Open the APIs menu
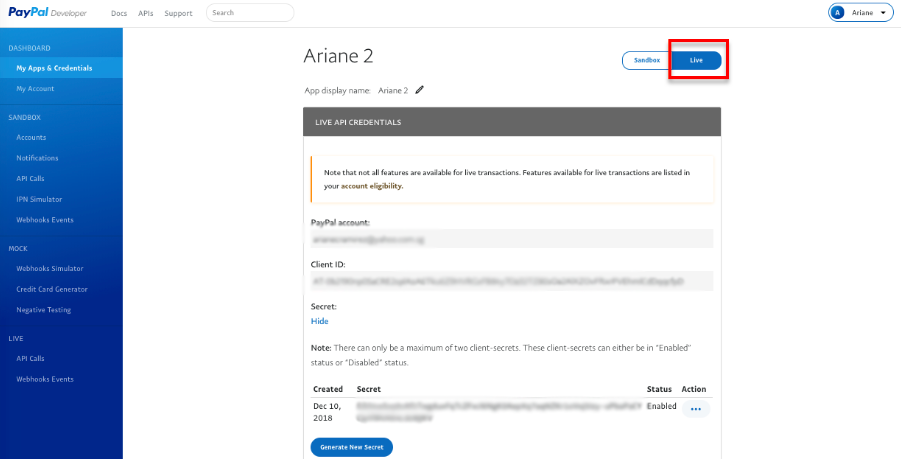The width and height of the screenshot is (901, 459). point(146,13)
